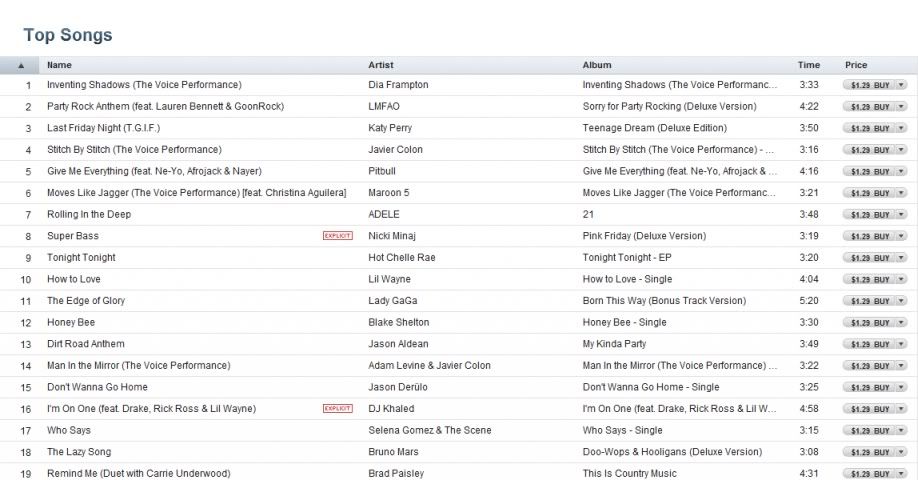Select song The Edge of Glory
This screenshot has height=480, width=918.
86,301
